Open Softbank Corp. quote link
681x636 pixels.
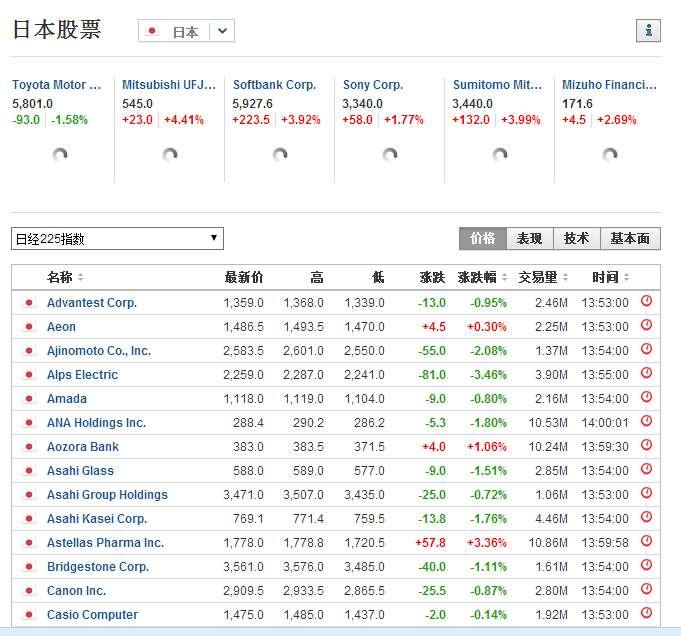click(x=274, y=85)
